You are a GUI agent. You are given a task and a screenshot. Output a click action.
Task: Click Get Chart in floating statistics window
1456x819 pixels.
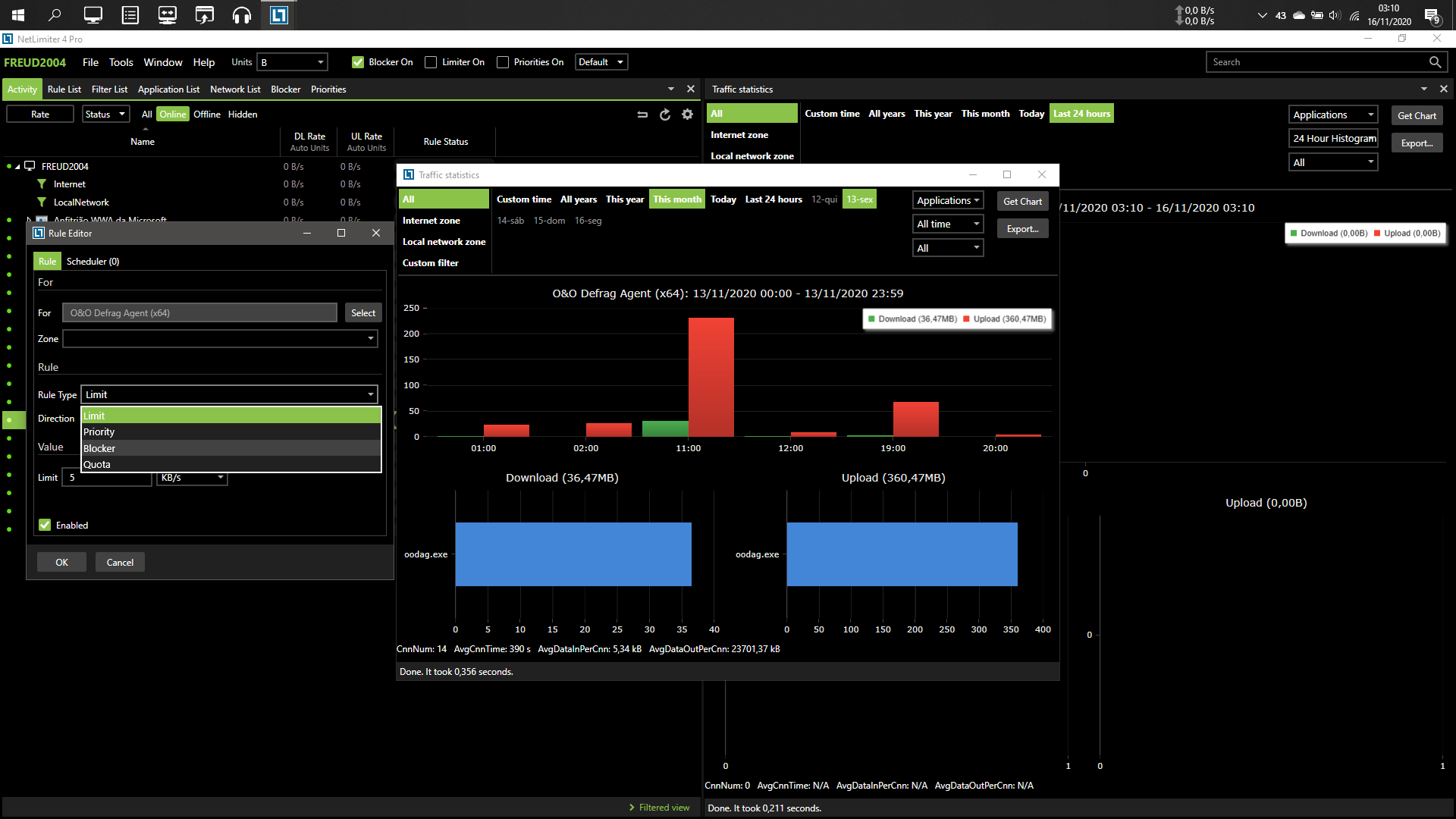1021,201
